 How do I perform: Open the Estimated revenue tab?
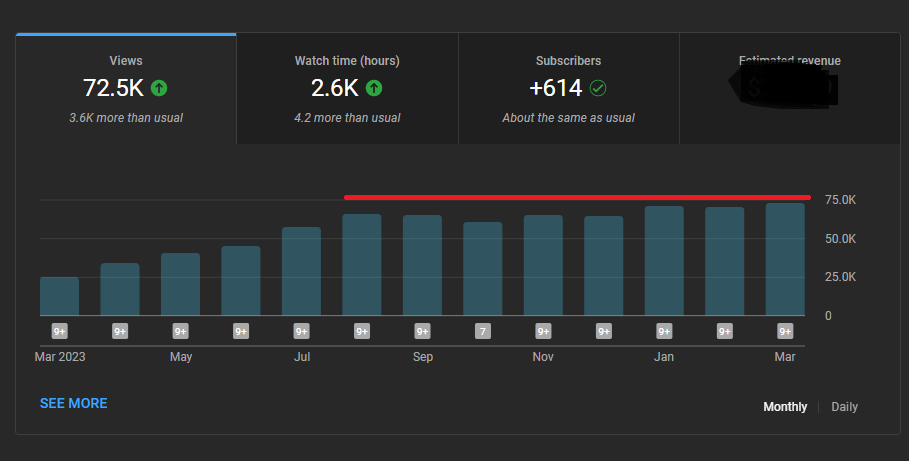789,89
